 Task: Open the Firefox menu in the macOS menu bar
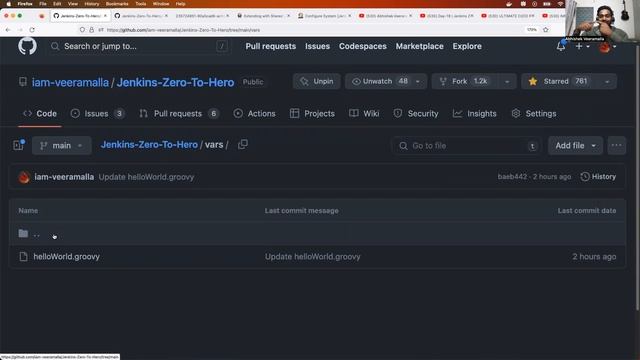[25, 4]
